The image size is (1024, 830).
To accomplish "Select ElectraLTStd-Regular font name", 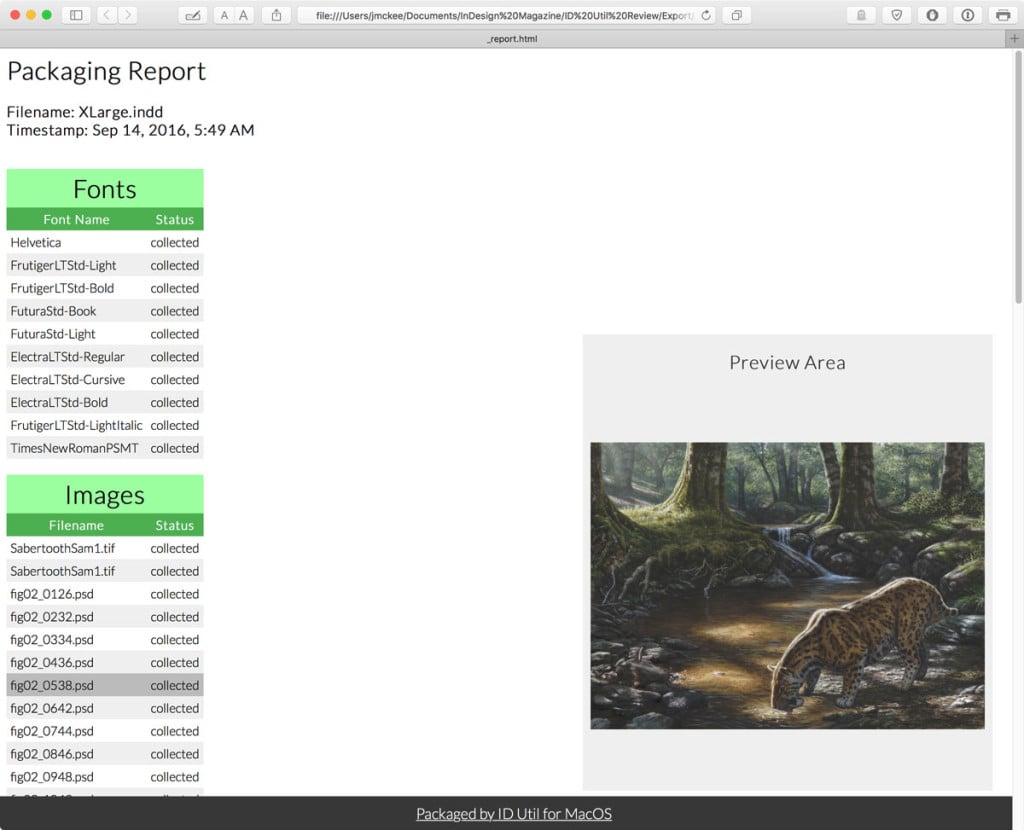I will 67,357.
